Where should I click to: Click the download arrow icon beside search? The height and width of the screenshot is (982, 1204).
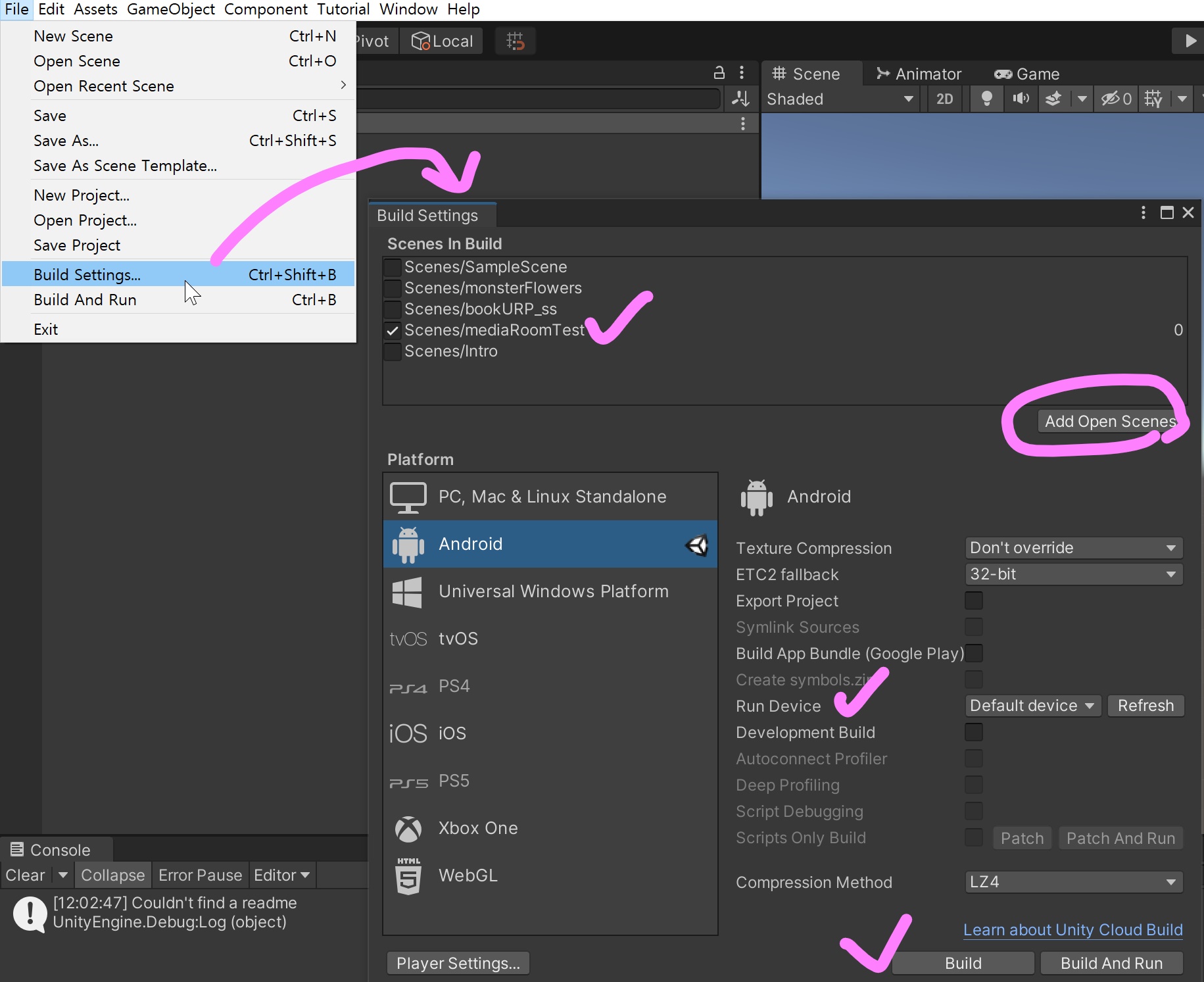pos(741,99)
